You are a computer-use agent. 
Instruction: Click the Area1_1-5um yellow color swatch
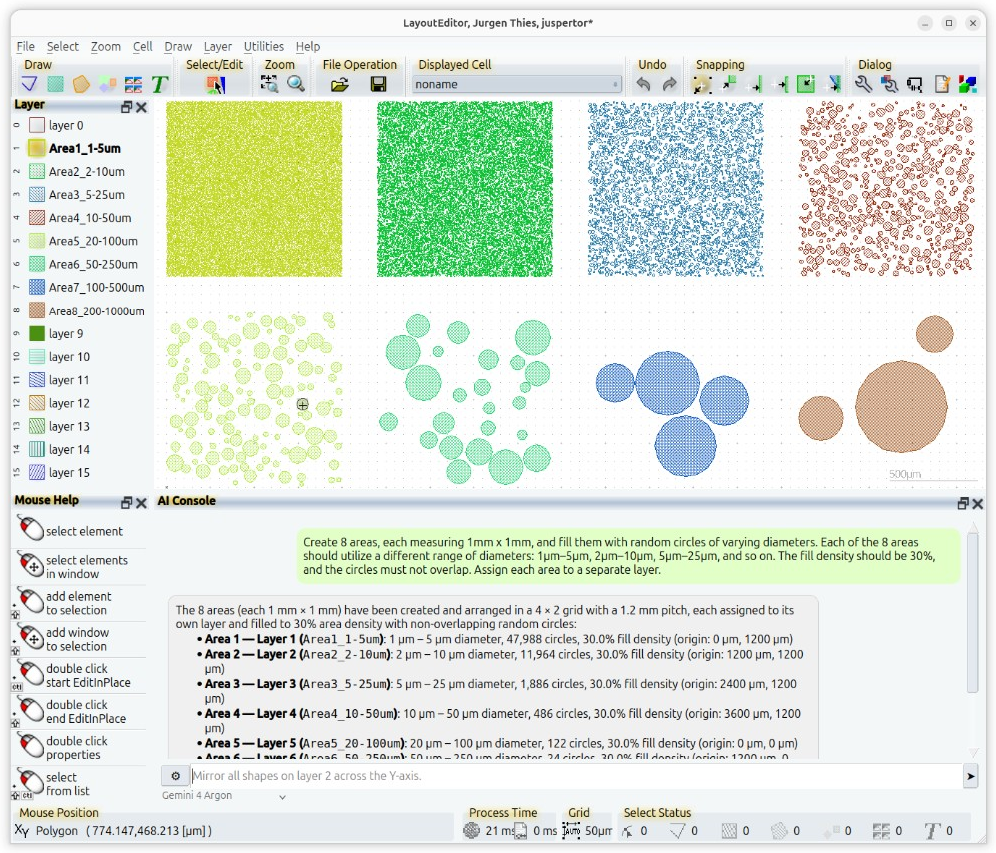click(x=37, y=148)
